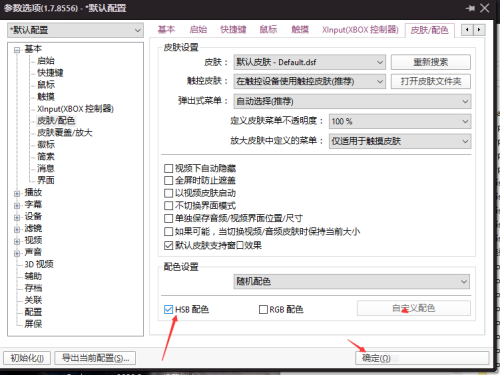This screenshot has height=375, width=500.
Task: Click the 自定义配色 button
Action: click(414, 308)
